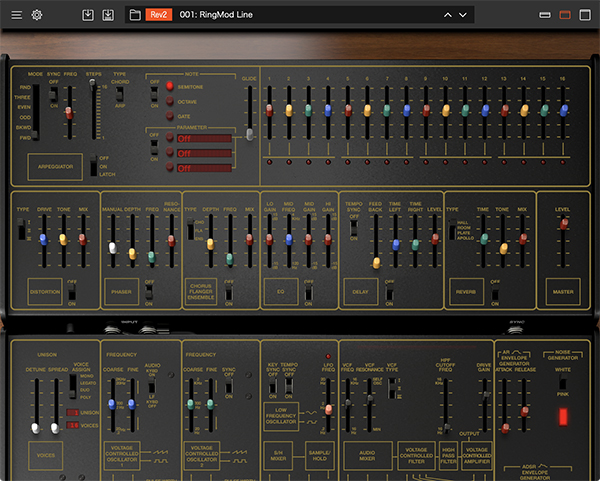Click the preset name 001: RingMod Line
The height and width of the screenshot is (481, 600).
(215, 15)
